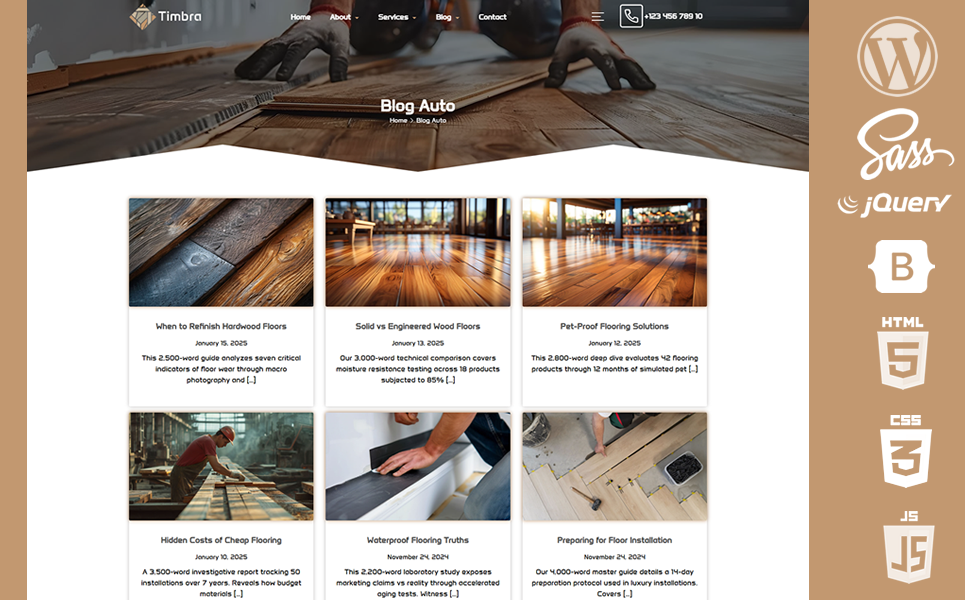Open 'When to Refinish Hardwood Floors' post title
Image resolution: width=965 pixels, height=600 pixels.
click(221, 326)
